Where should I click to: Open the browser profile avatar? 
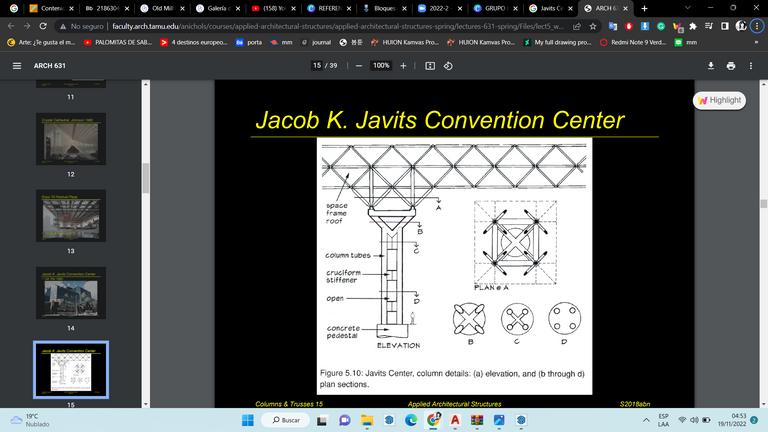(x=741, y=26)
